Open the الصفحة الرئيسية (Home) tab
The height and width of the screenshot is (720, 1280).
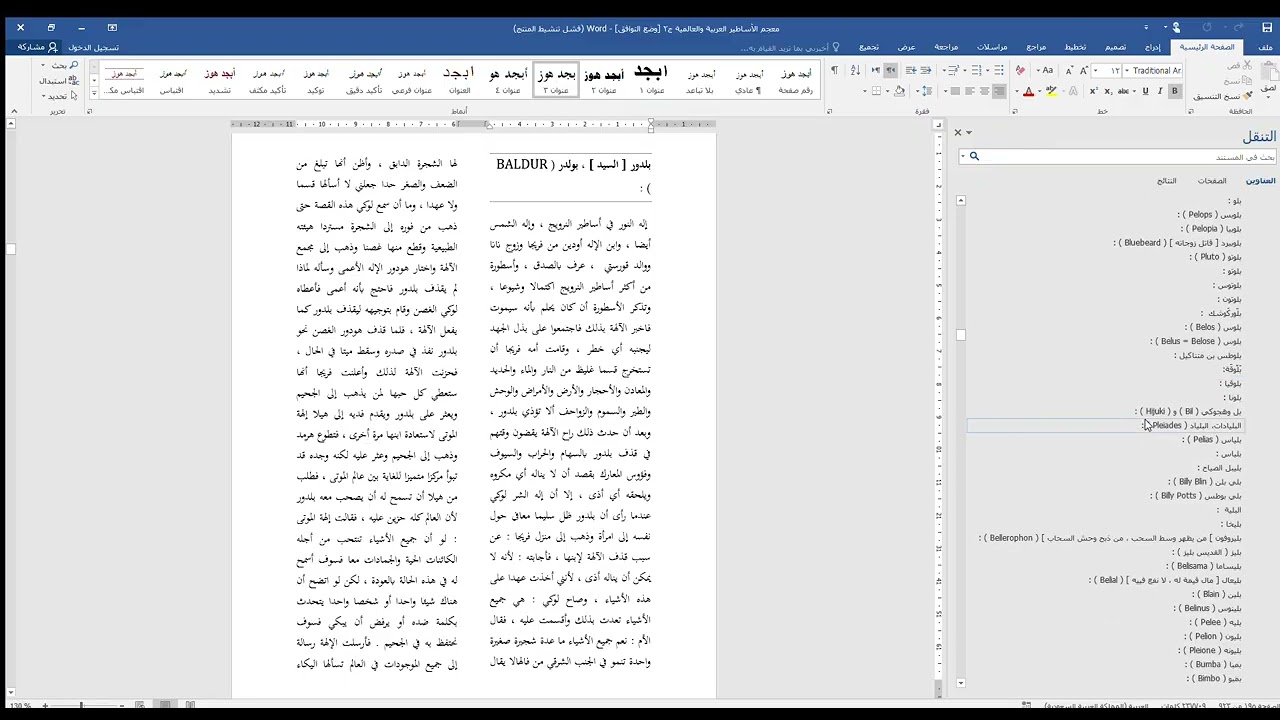click(x=1207, y=47)
